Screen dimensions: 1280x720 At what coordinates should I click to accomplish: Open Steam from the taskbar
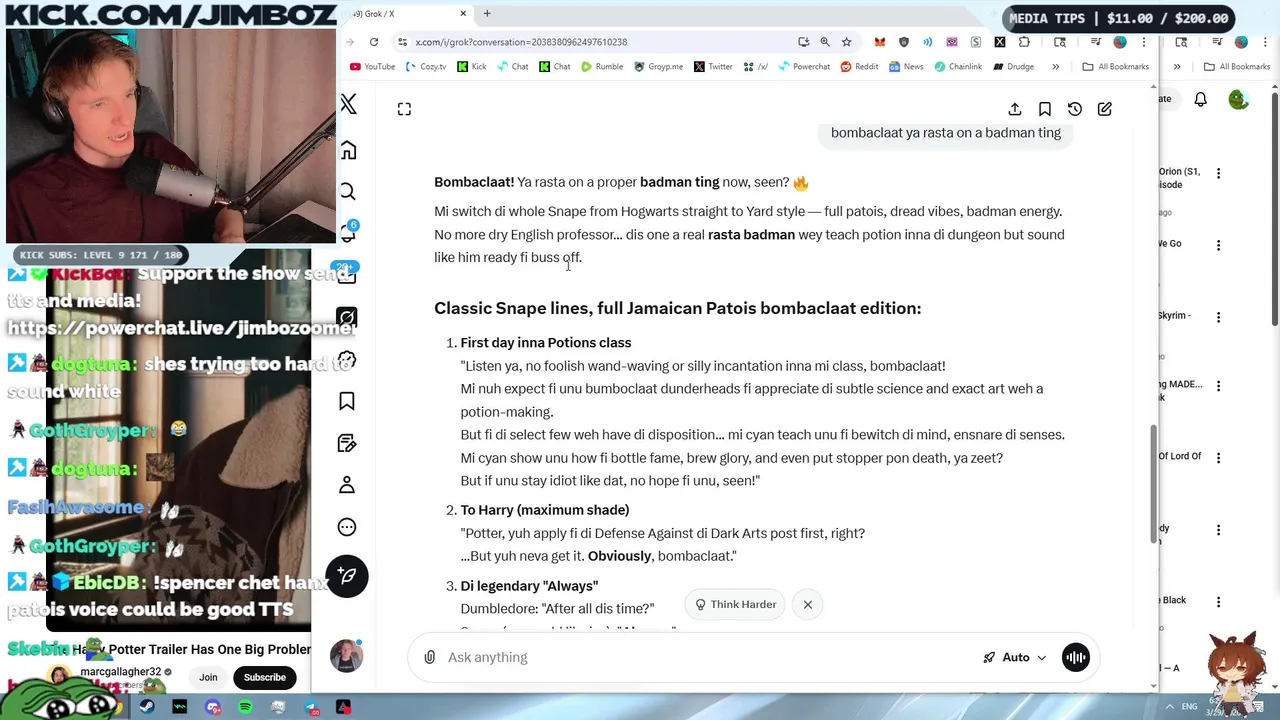(147, 707)
